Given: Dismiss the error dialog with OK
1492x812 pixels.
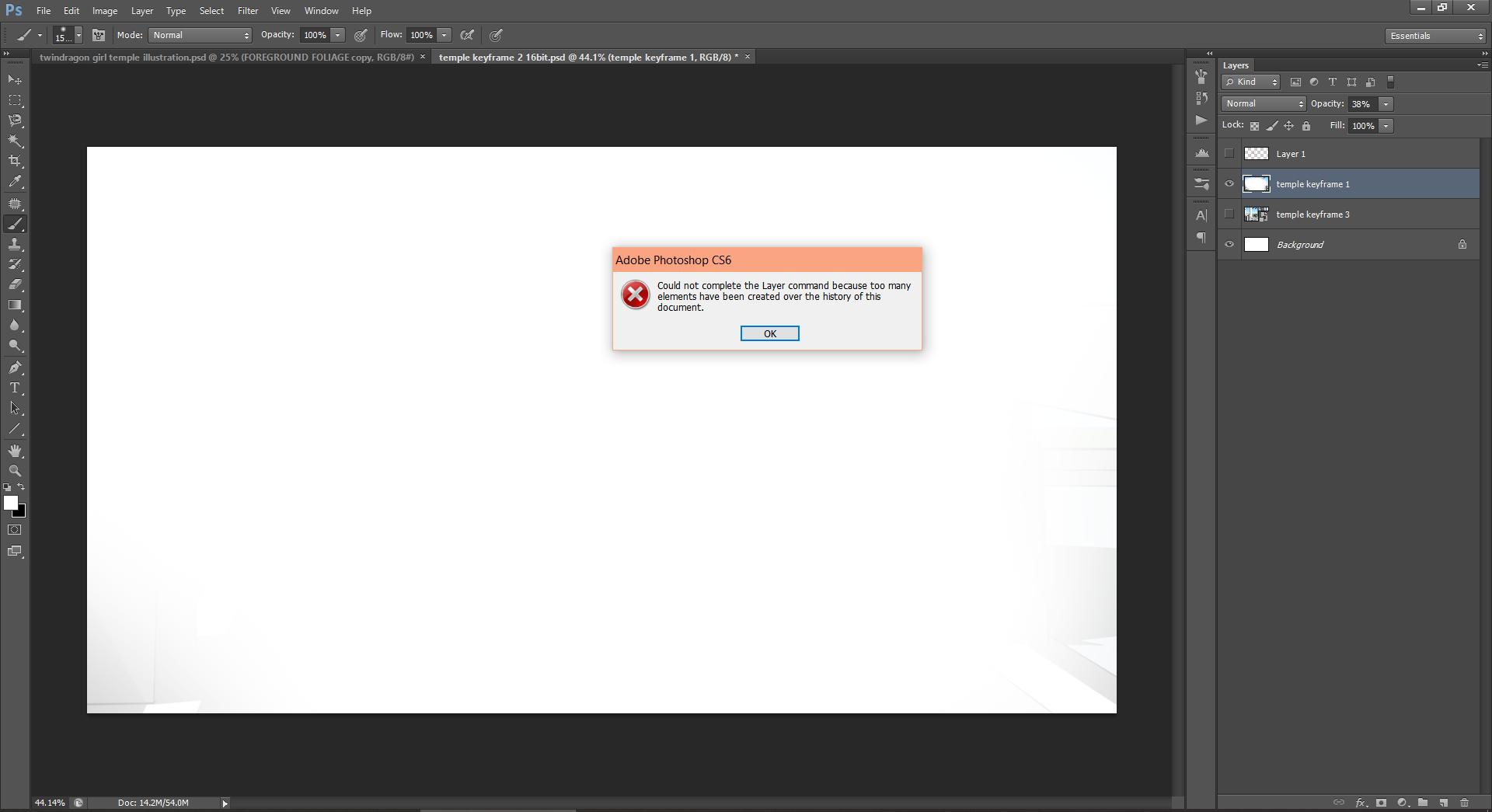Looking at the screenshot, I should (x=769, y=333).
